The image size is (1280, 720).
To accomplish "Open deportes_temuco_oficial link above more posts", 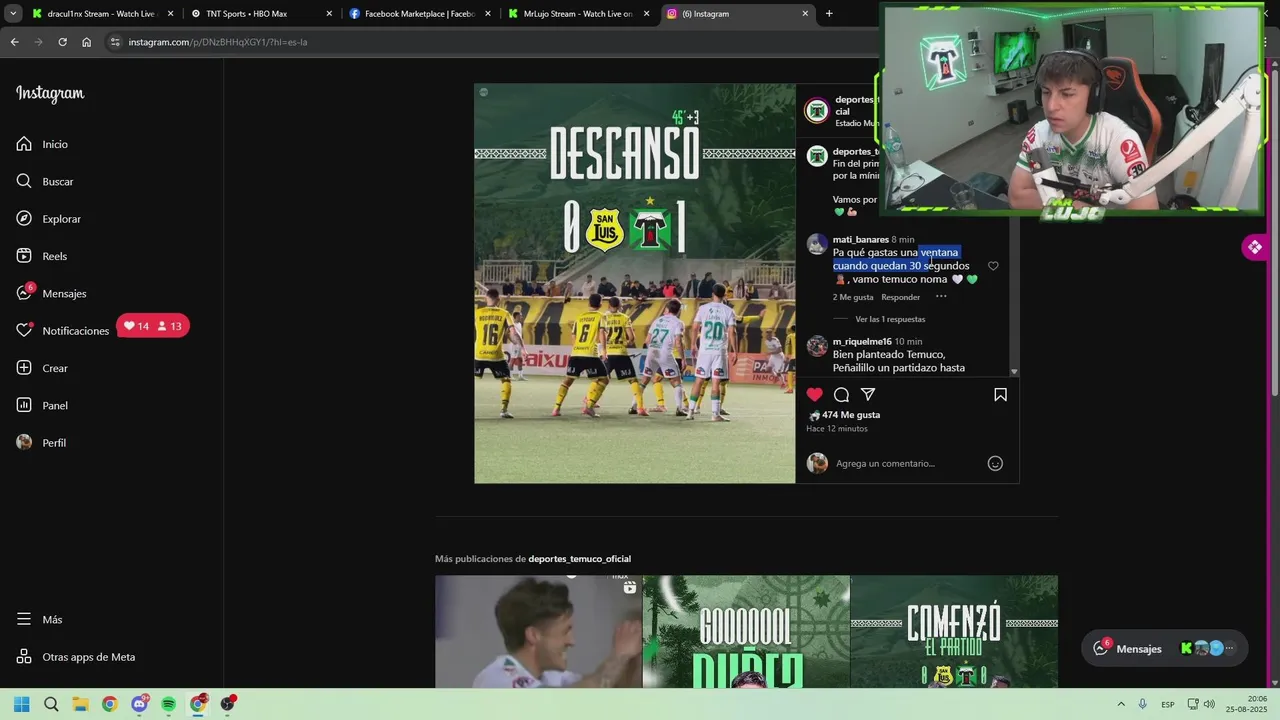I will click(x=579, y=559).
